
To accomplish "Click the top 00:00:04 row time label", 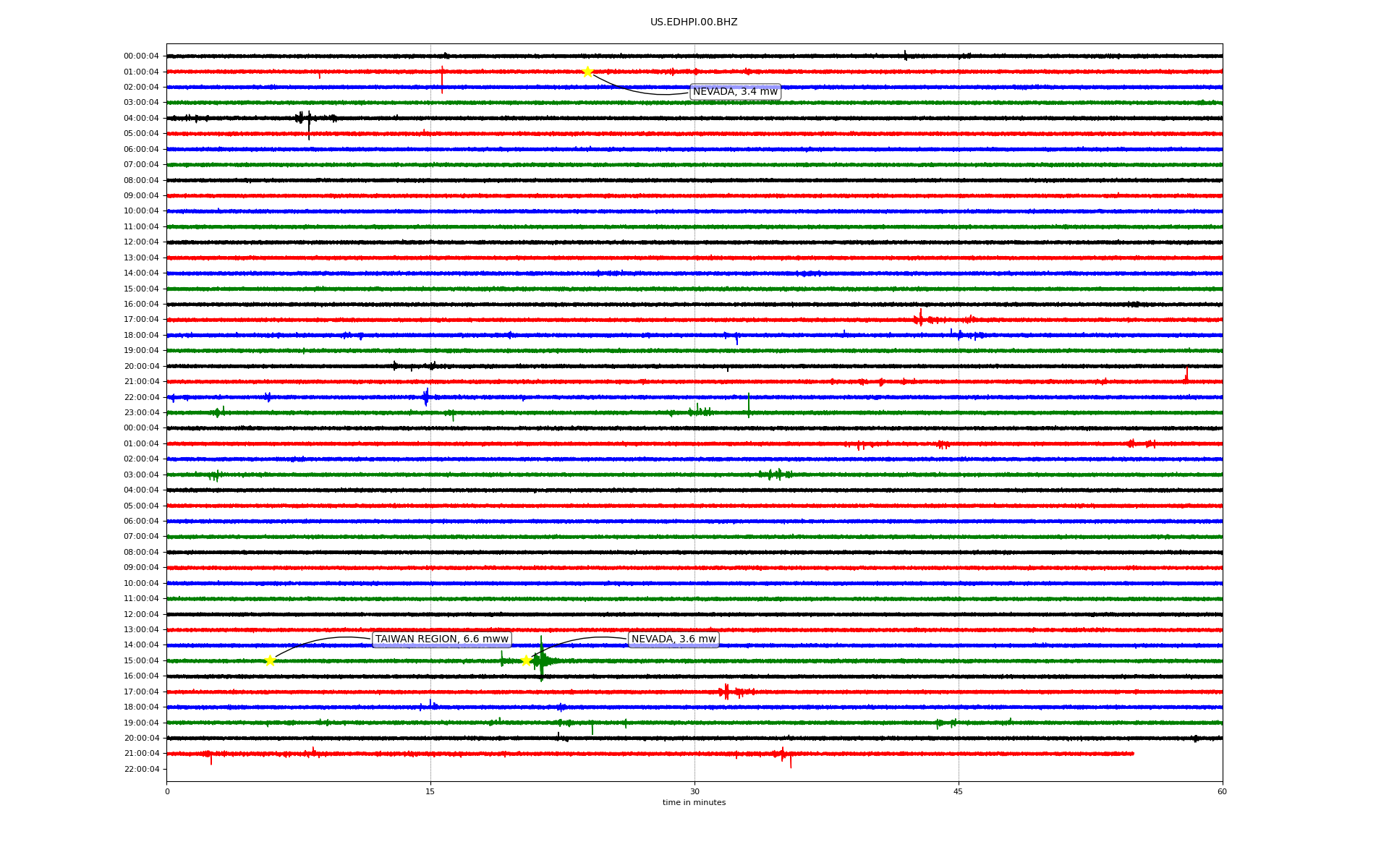I will click(x=141, y=56).
